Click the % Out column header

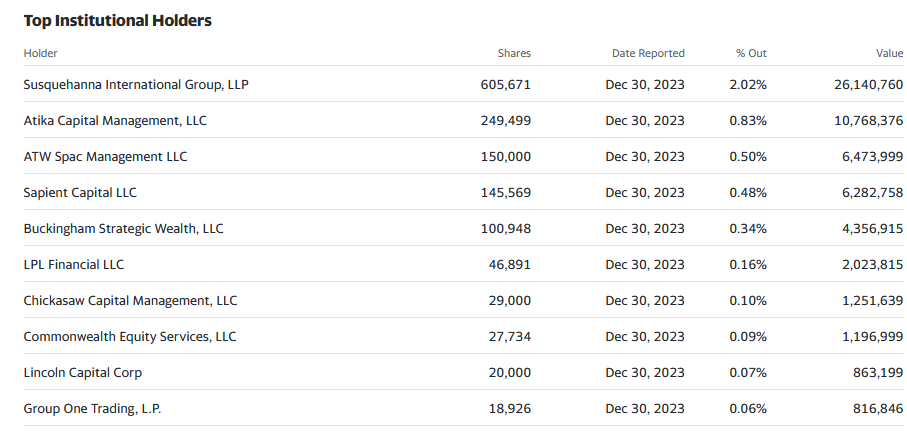point(750,53)
